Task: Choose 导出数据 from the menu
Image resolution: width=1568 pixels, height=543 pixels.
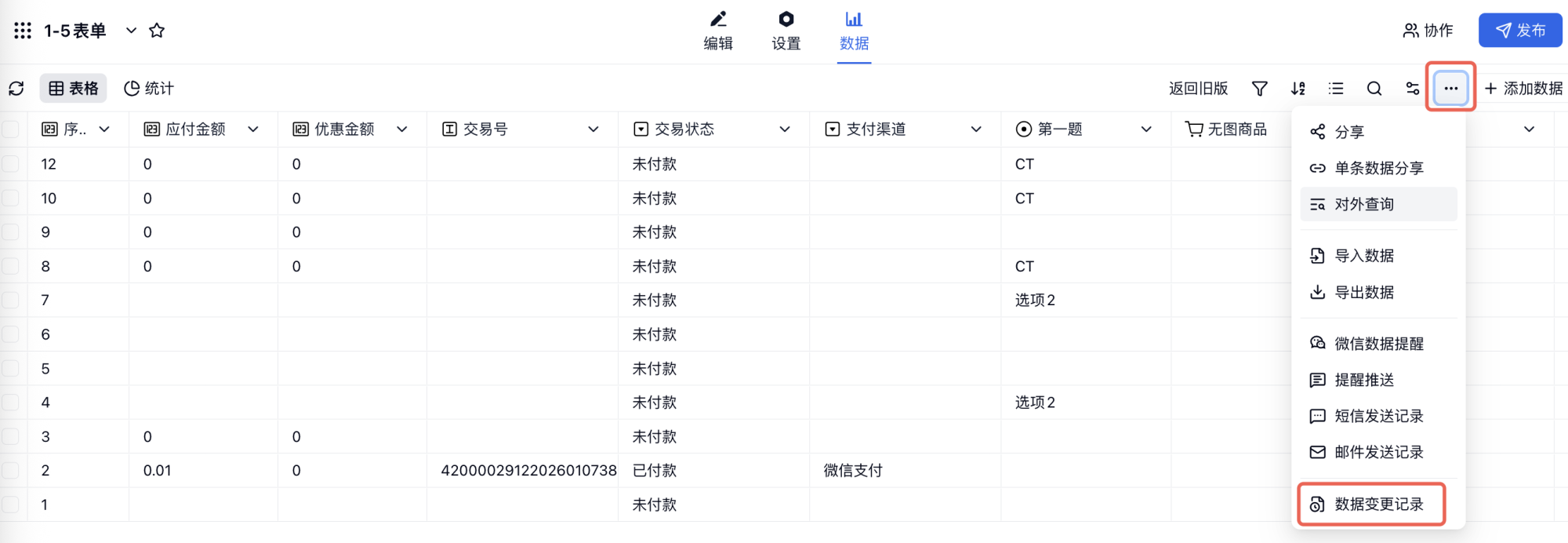Action: (1378, 293)
